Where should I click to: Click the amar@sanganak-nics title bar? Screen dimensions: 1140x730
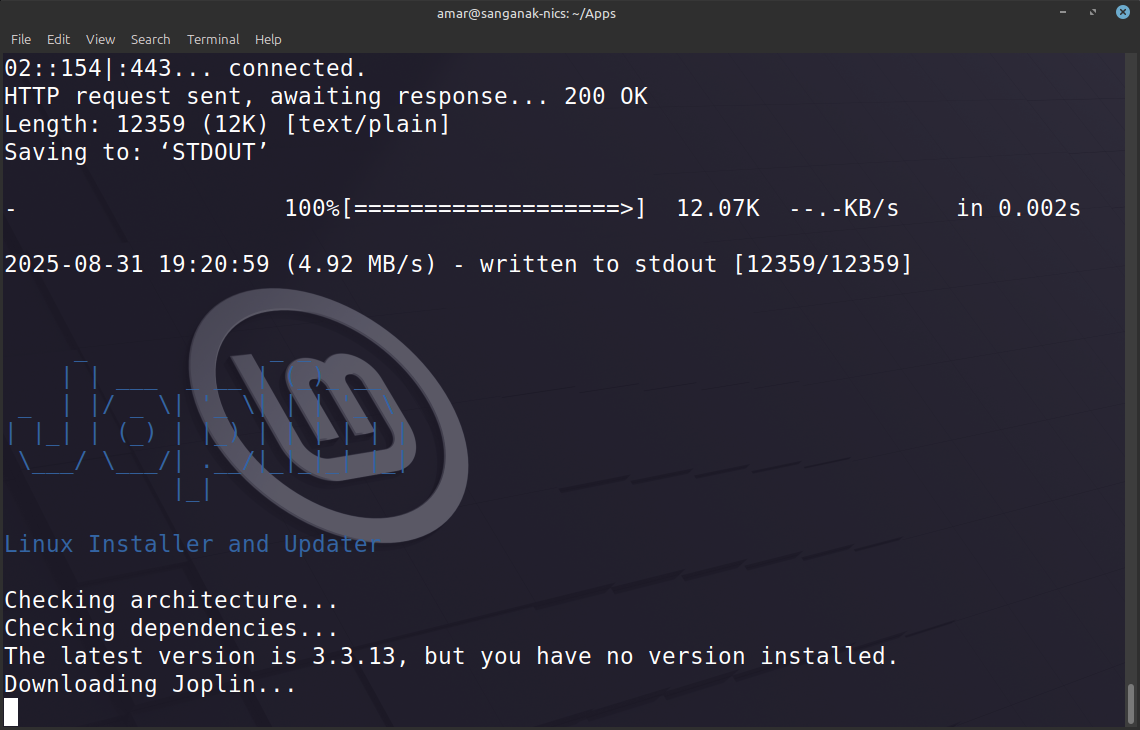[x=526, y=13]
